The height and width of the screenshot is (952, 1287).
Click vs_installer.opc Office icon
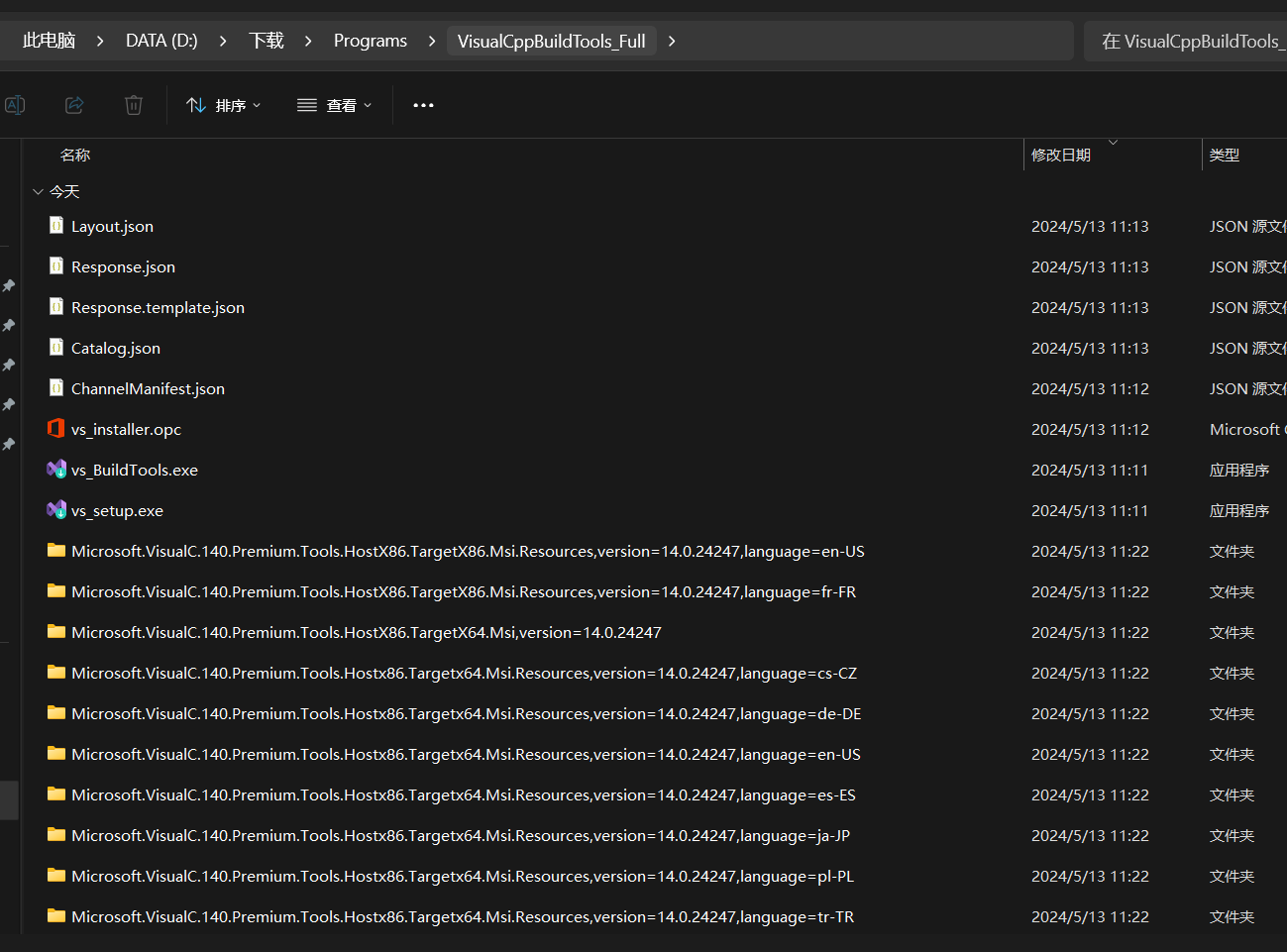pos(56,428)
